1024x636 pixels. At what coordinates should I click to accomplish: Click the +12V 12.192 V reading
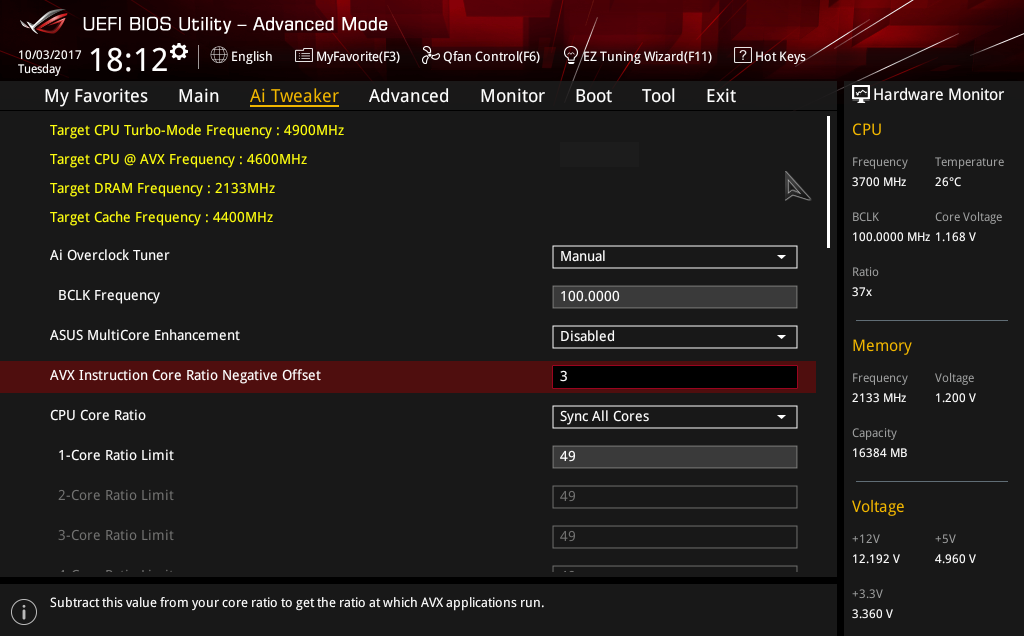pyautogui.click(x=876, y=559)
